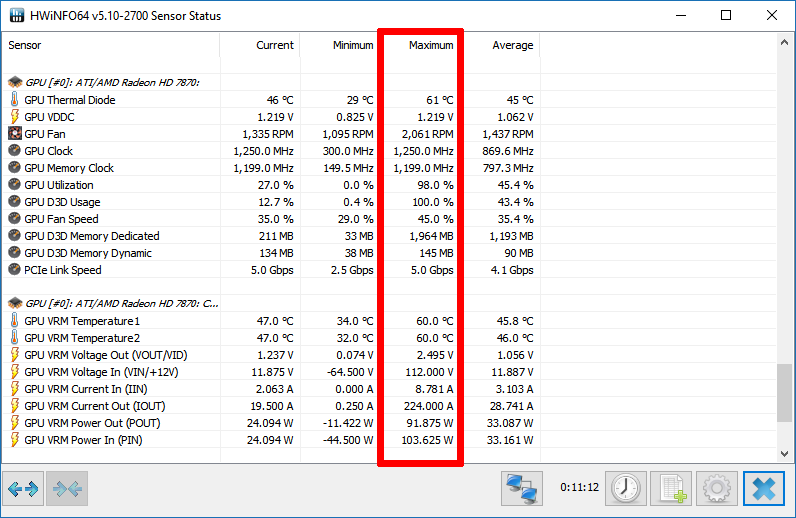Click the 103.625 W maximum power in value
This screenshot has height=518, width=796.
tap(427, 440)
